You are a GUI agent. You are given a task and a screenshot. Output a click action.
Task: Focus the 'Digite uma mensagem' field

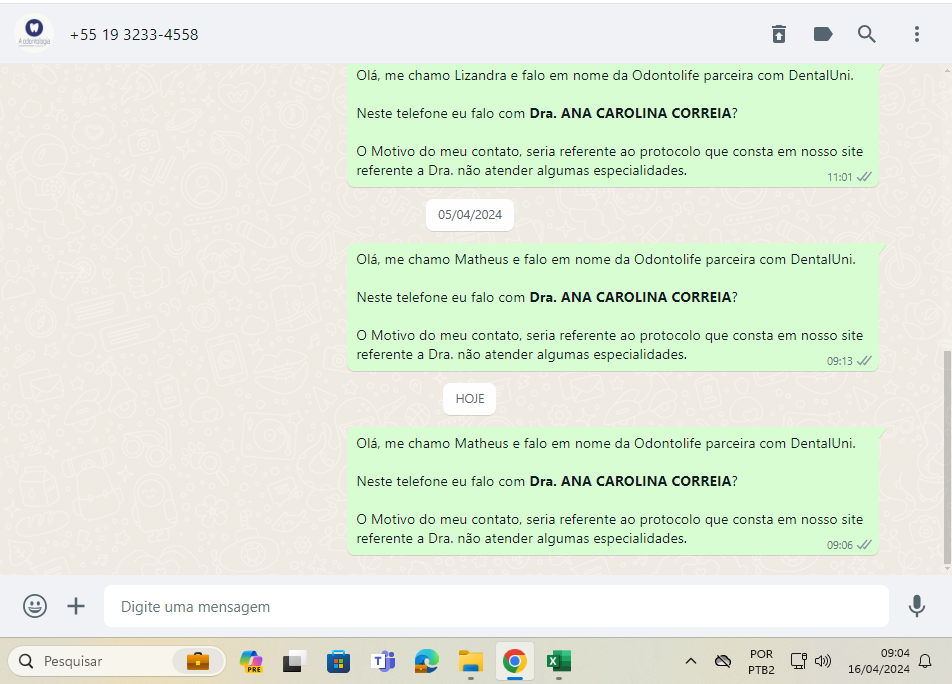(x=496, y=606)
